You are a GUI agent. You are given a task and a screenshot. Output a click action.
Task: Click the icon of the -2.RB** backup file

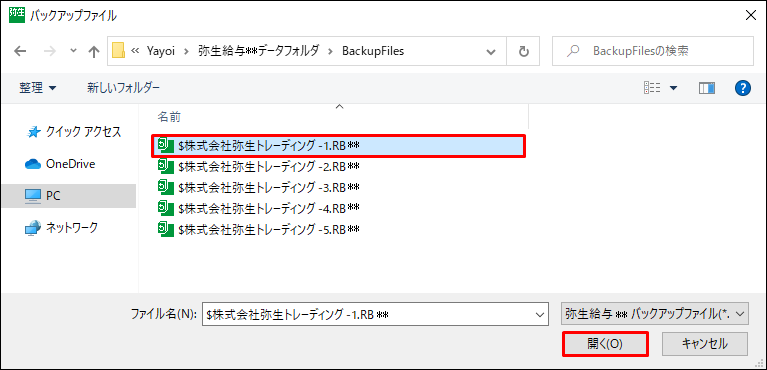click(x=165, y=166)
